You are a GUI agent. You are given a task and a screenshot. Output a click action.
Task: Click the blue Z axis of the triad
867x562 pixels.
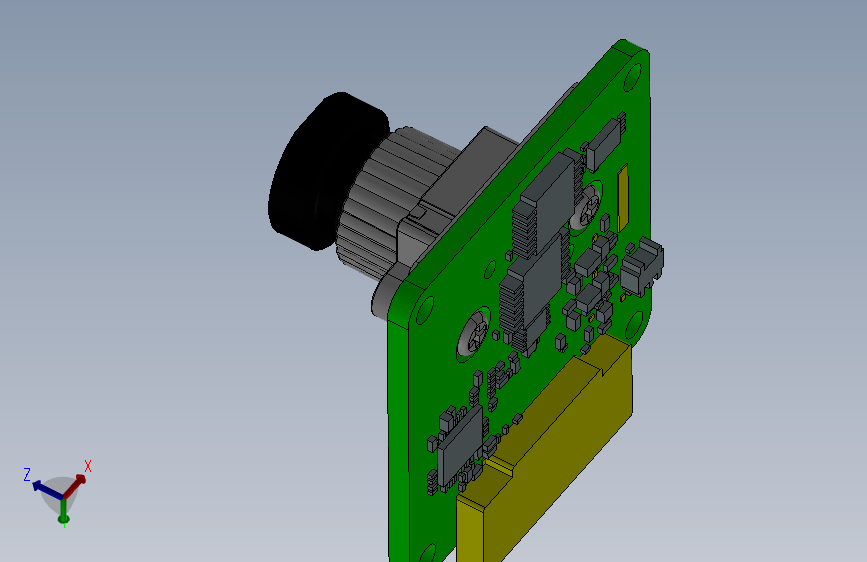[x=48, y=490]
